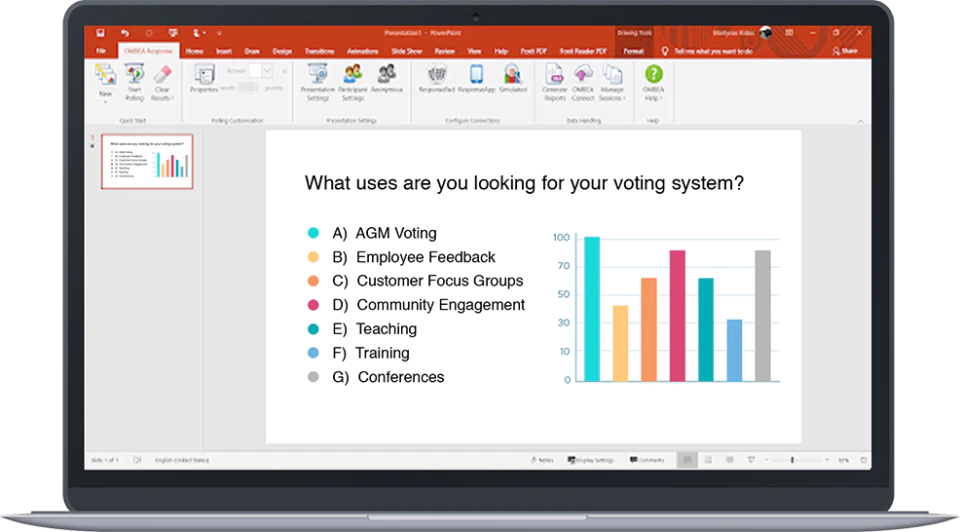Click Display Settings in status bar

(x=591, y=460)
